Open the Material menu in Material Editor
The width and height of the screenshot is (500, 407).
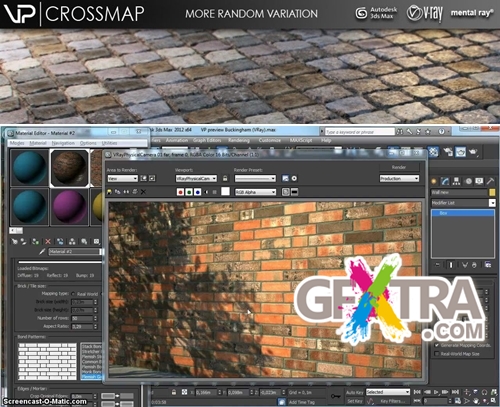38,143
